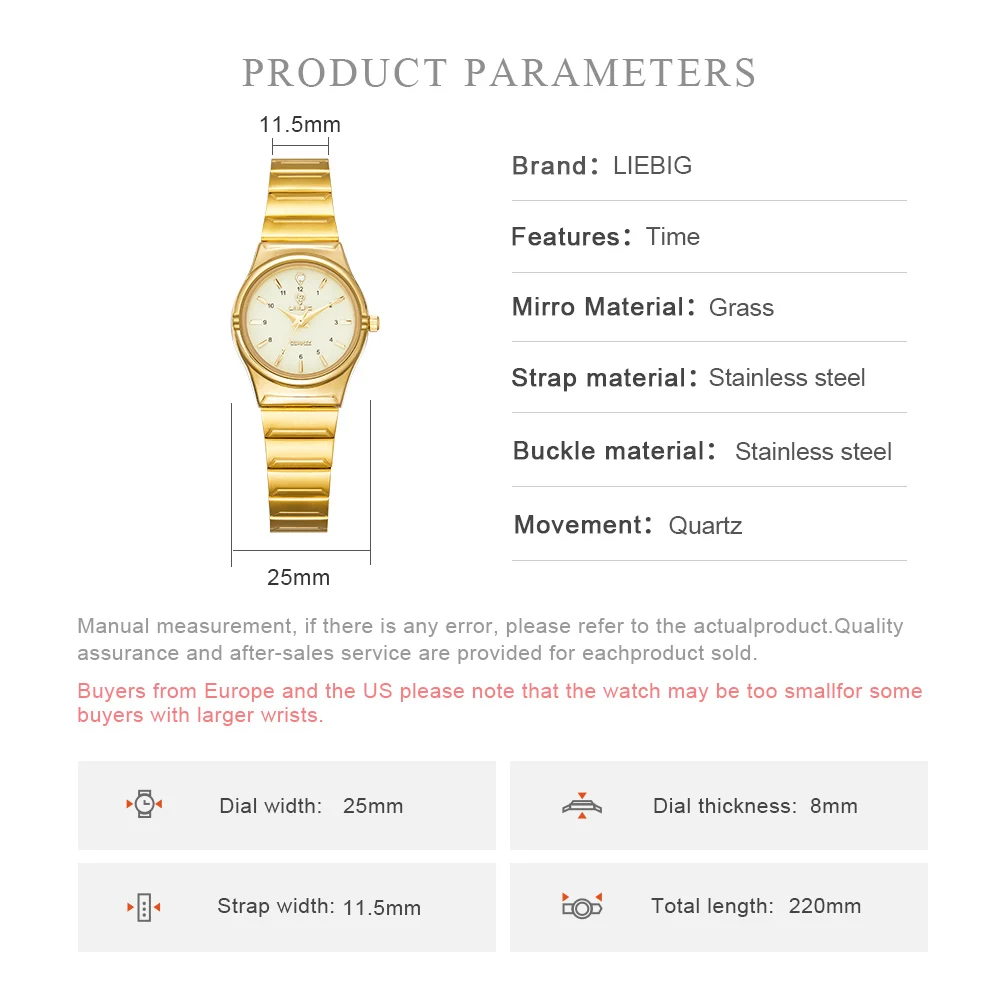
Task: Click the gold watch dial face
Action: tap(300, 323)
